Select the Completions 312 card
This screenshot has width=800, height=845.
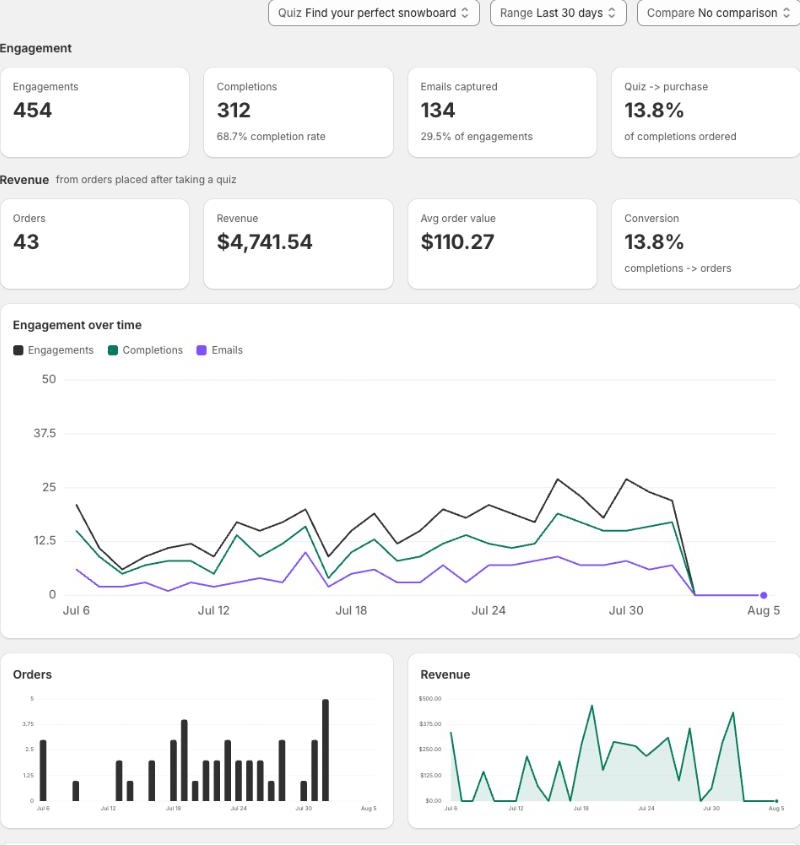pyautogui.click(x=298, y=113)
